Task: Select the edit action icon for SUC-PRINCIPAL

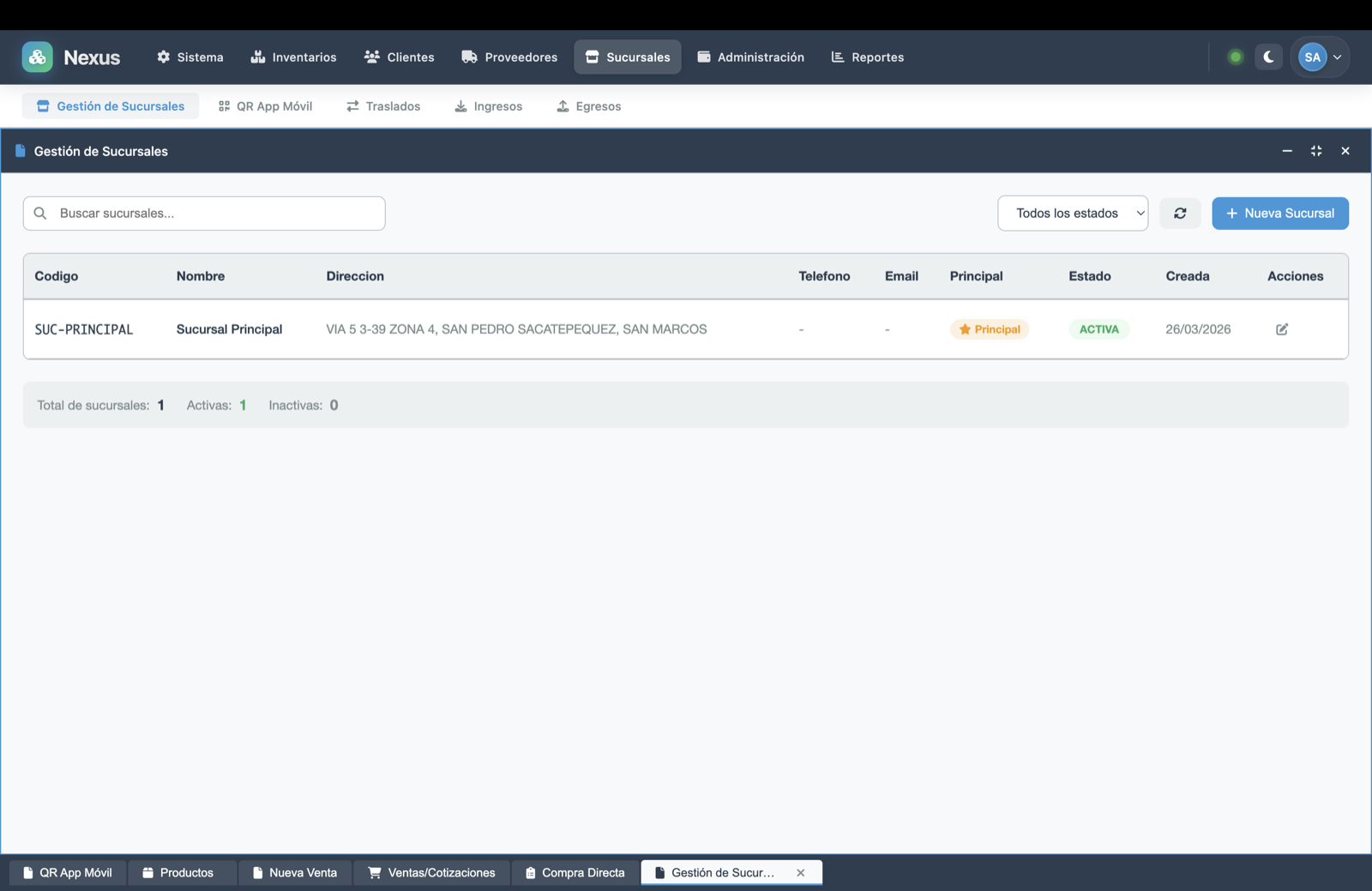Action: [1281, 328]
